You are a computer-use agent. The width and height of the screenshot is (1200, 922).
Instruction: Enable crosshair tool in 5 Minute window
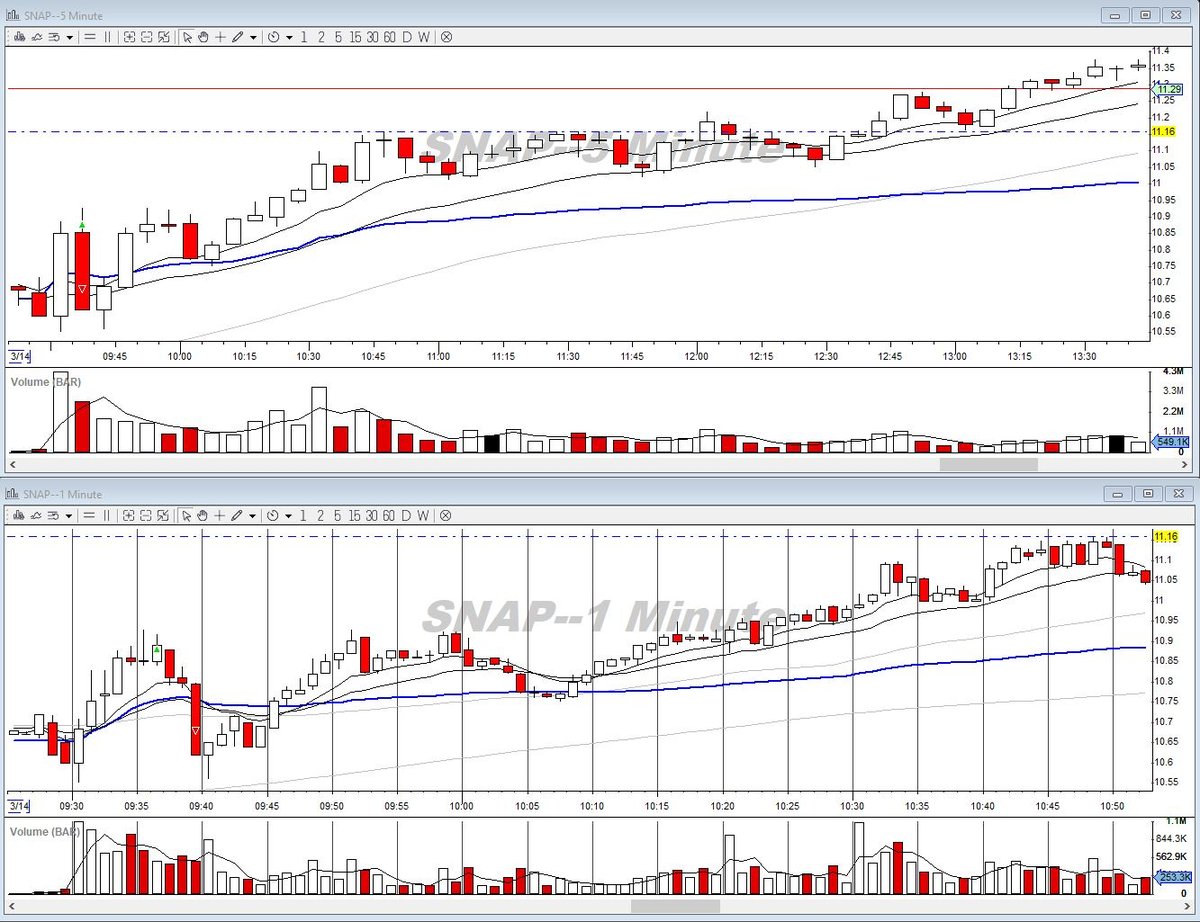tap(220, 37)
